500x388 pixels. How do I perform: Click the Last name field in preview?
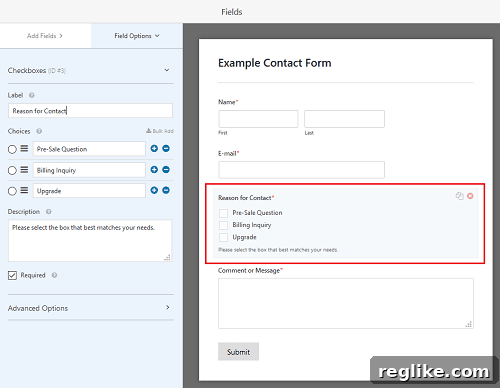point(344,119)
